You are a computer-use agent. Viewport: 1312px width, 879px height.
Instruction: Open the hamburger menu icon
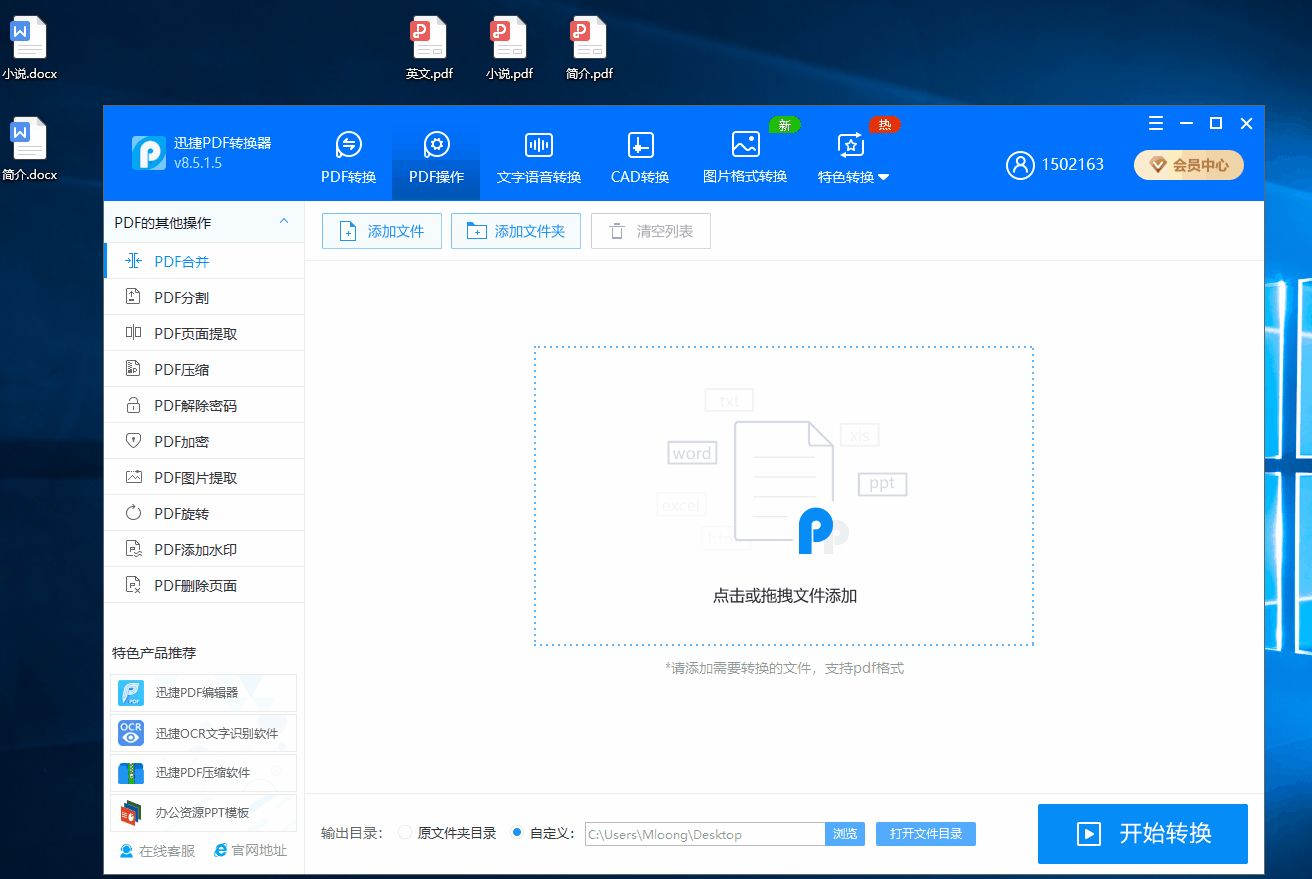pyautogui.click(x=1156, y=123)
